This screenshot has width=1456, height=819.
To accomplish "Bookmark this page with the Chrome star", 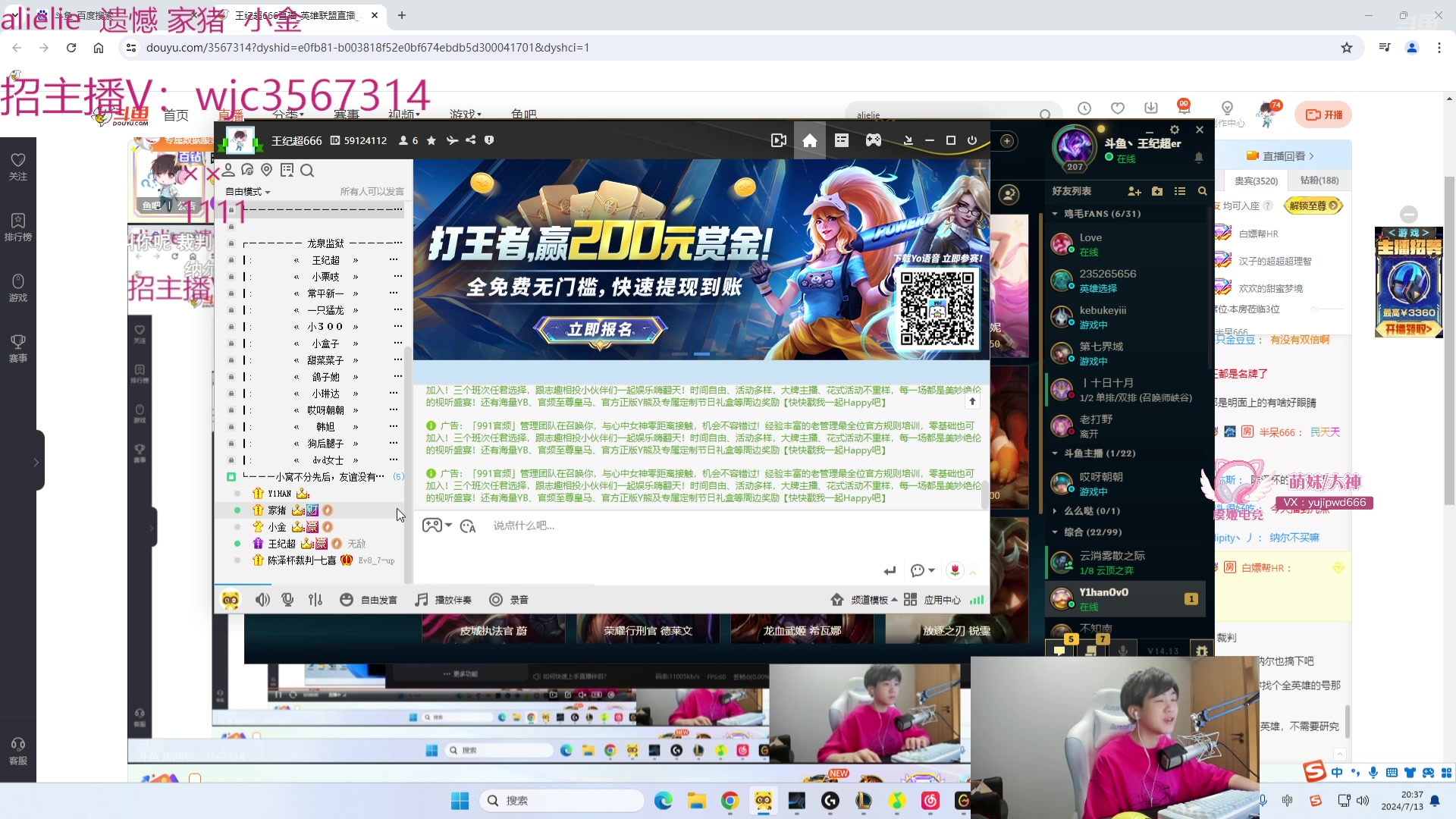I will pos(1347,48).
